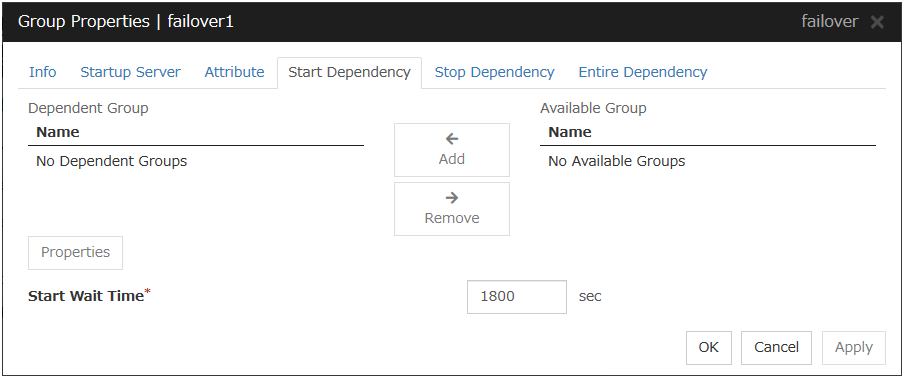
Task: Click the right arrow Remove icon
Action: click(452, 198)
